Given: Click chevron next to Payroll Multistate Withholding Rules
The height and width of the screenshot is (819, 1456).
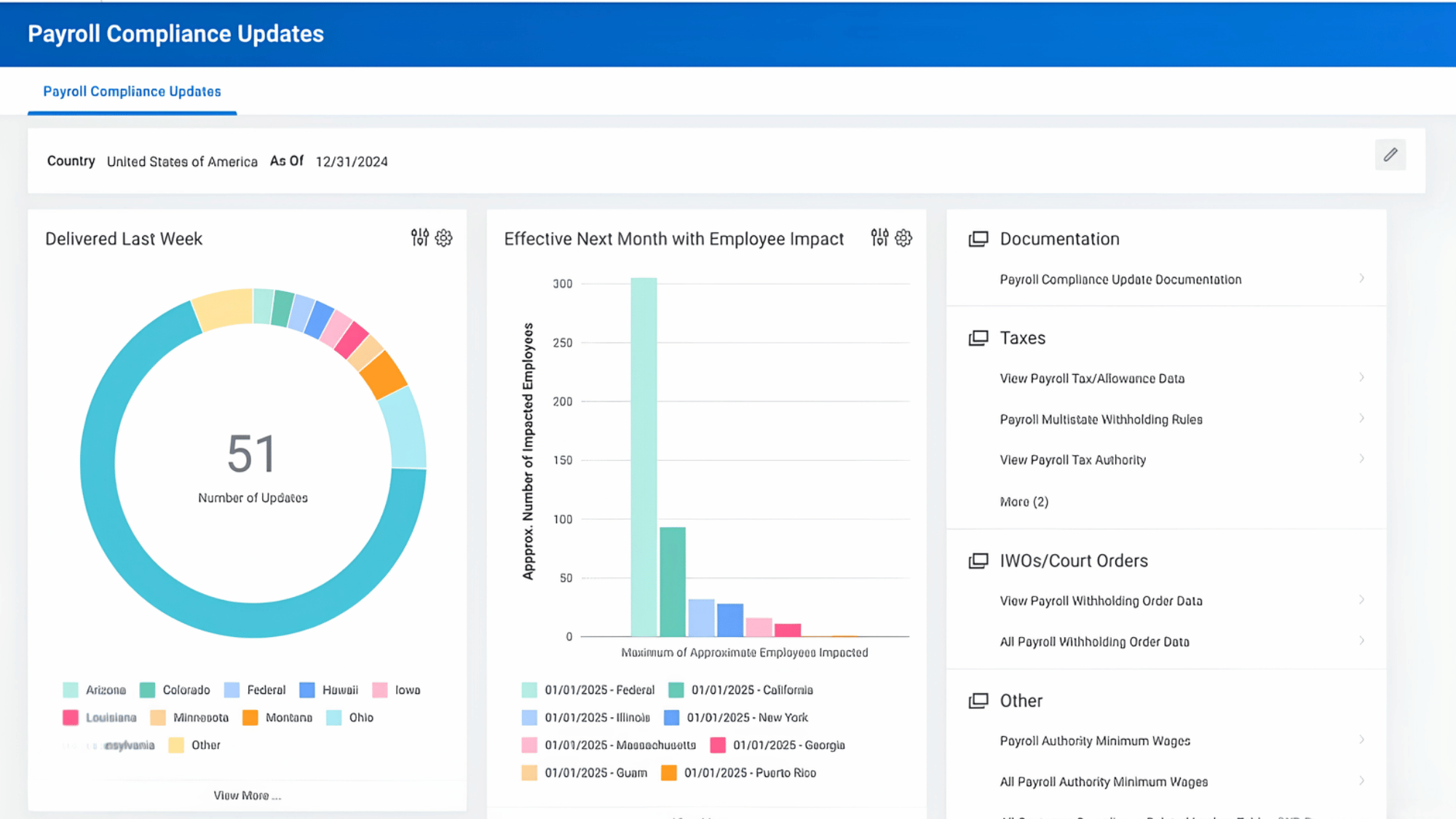Looking at the screenshot, I should (1361, 418).
